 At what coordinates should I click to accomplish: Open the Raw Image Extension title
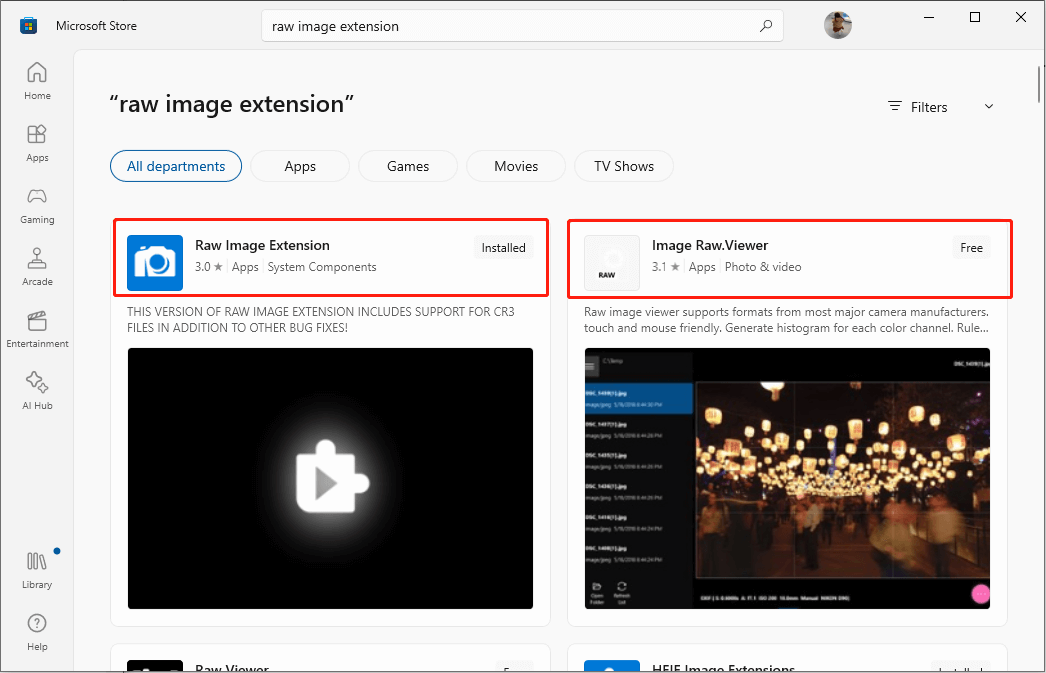[x=262, y=245]
